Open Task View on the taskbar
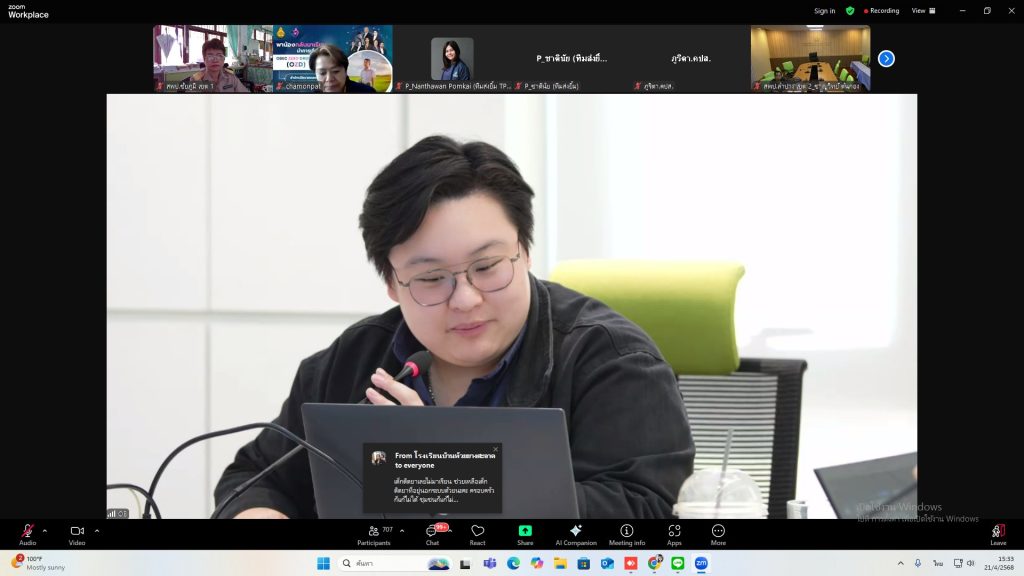 465,563
